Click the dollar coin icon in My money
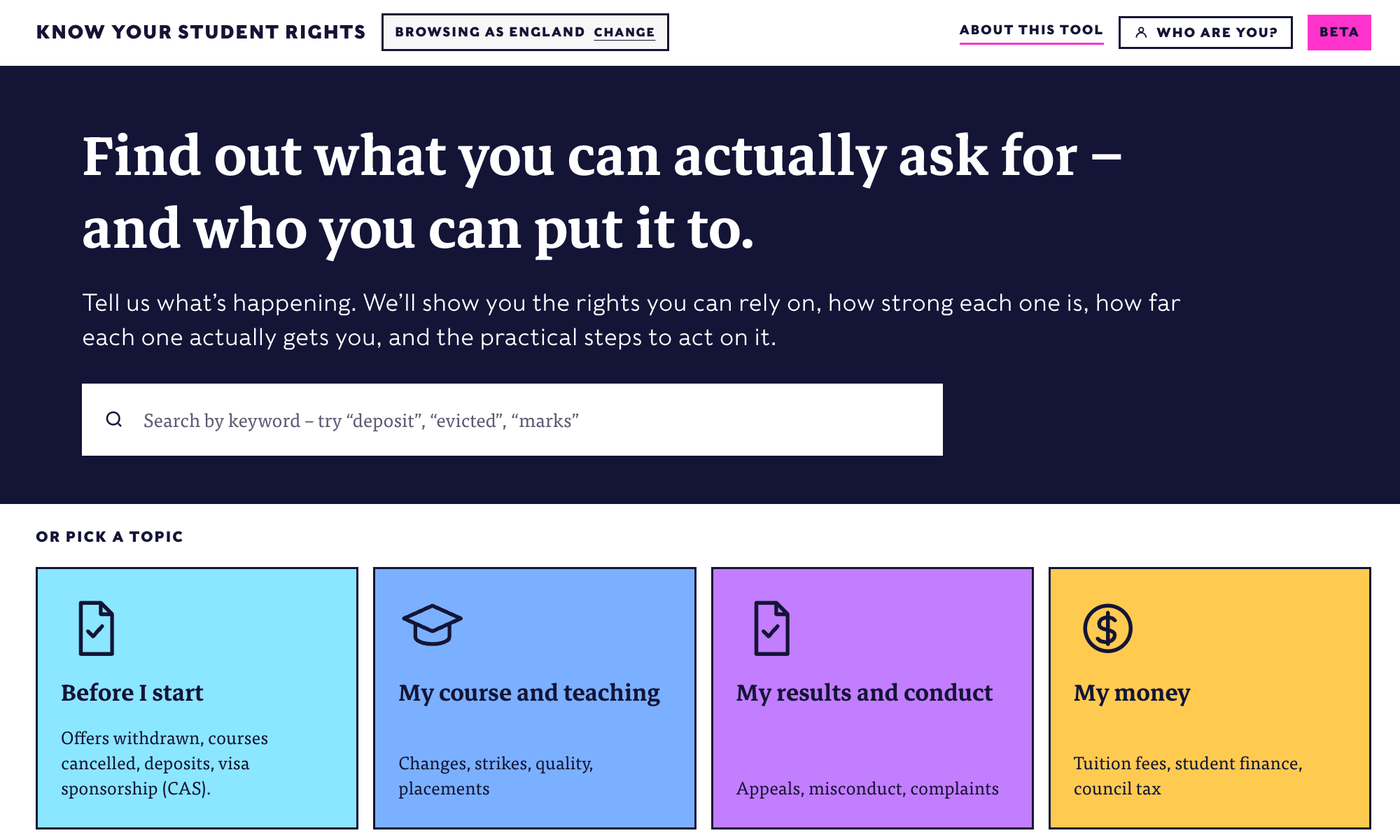 [1107, 628]
